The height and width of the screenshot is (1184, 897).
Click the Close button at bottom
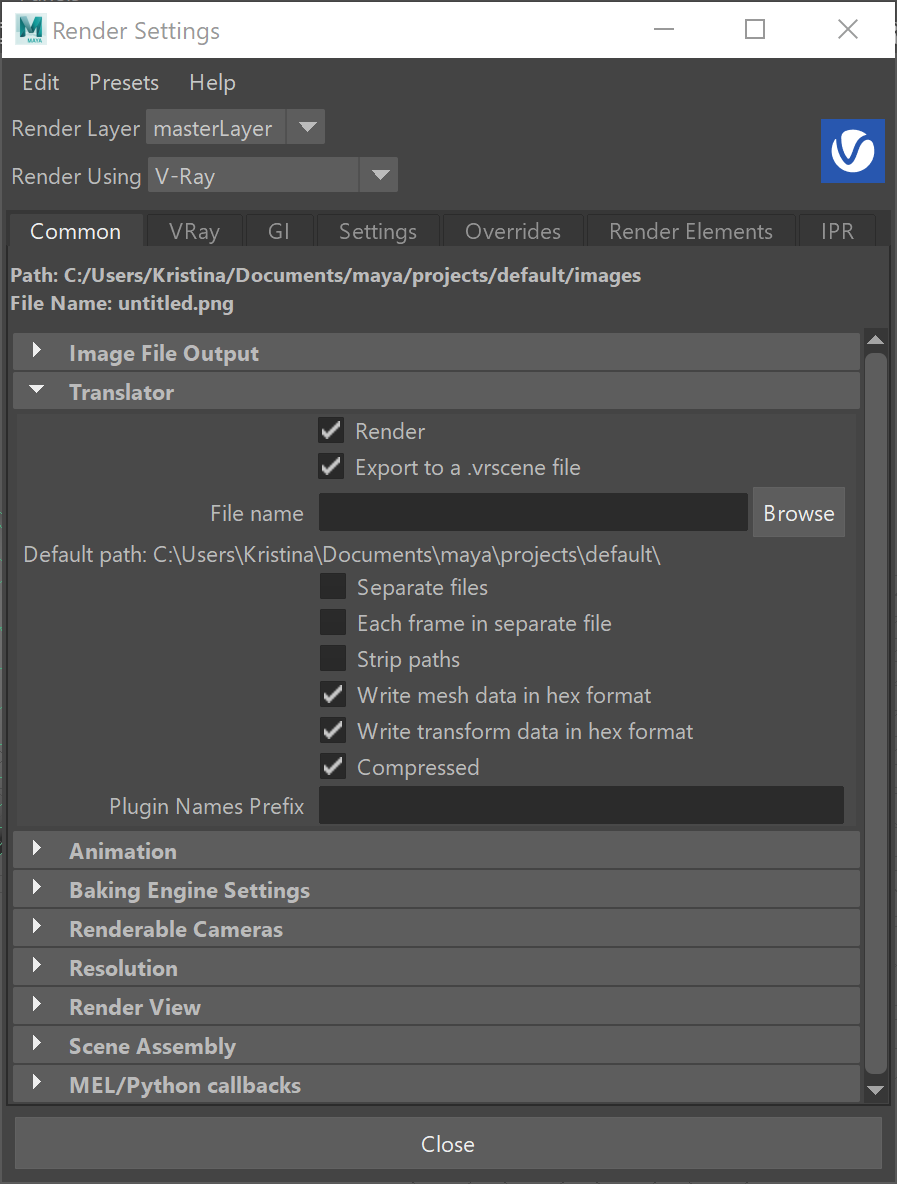click(448, 1143)
